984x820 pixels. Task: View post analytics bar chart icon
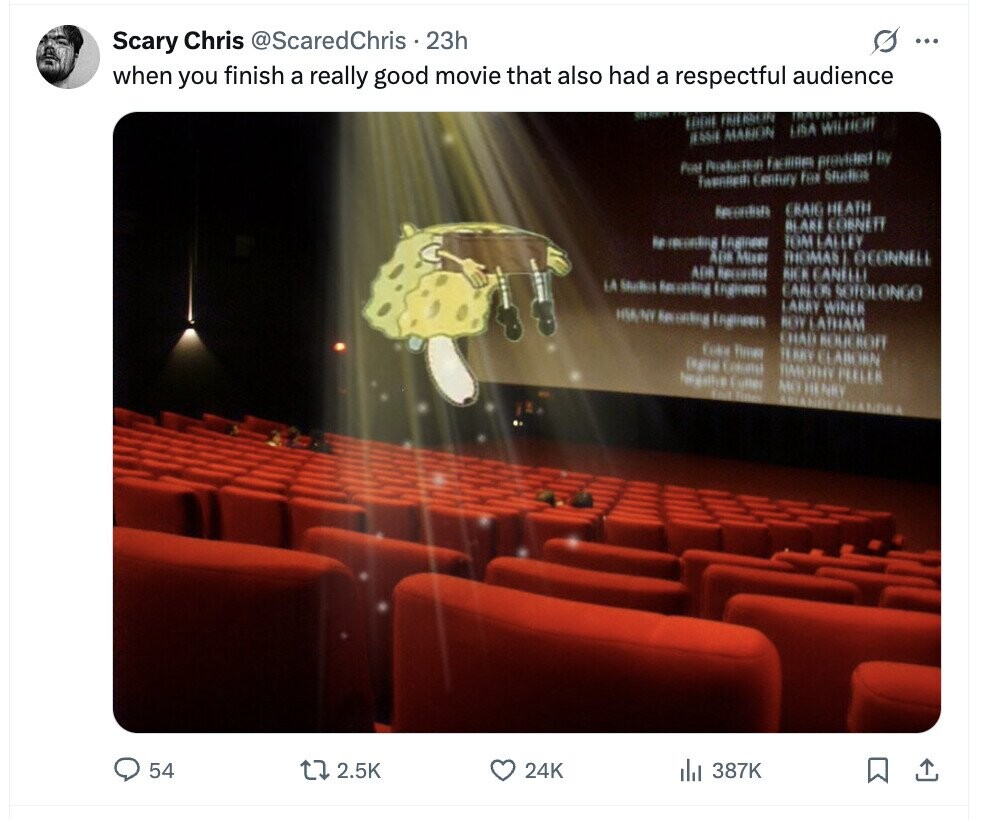click(690, 770)
